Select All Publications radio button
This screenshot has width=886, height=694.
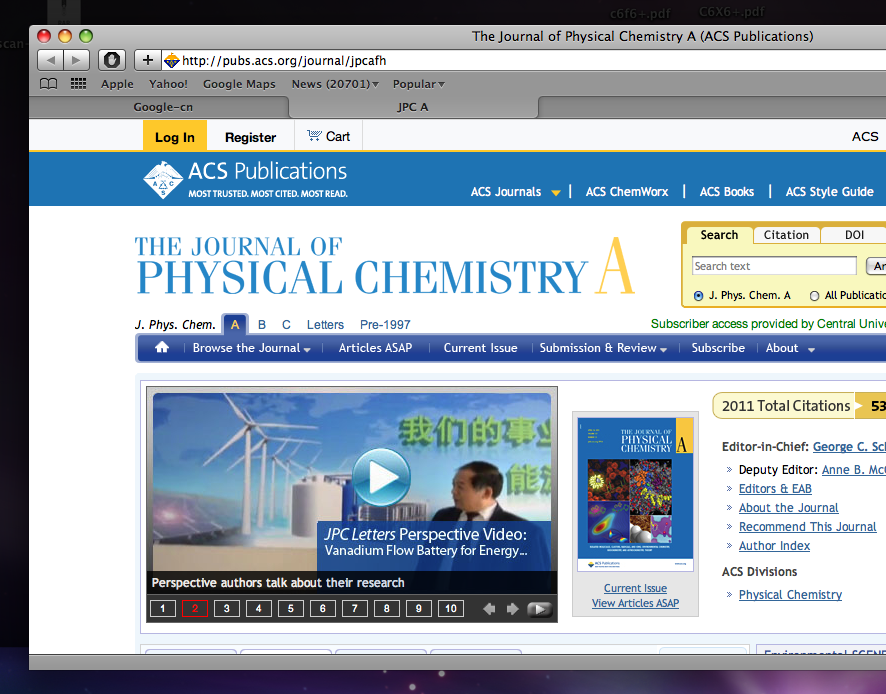click(814, 296)
